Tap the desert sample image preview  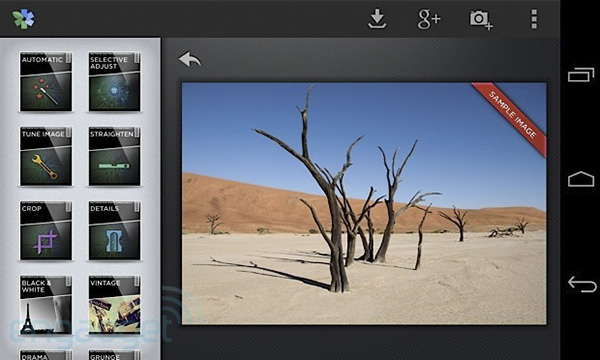pos(364,204)
